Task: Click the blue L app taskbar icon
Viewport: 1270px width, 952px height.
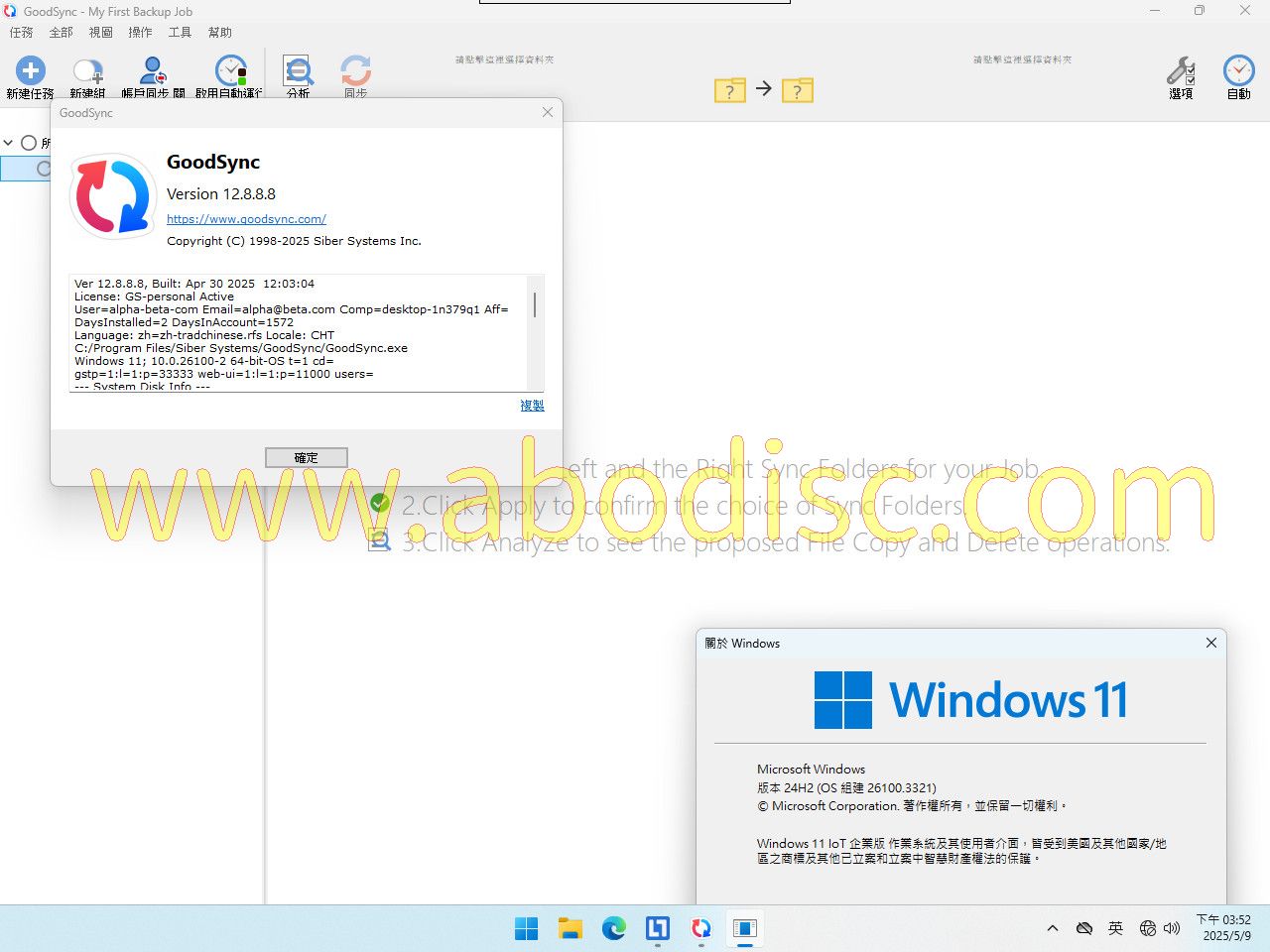Action: [x=658, y=928]
